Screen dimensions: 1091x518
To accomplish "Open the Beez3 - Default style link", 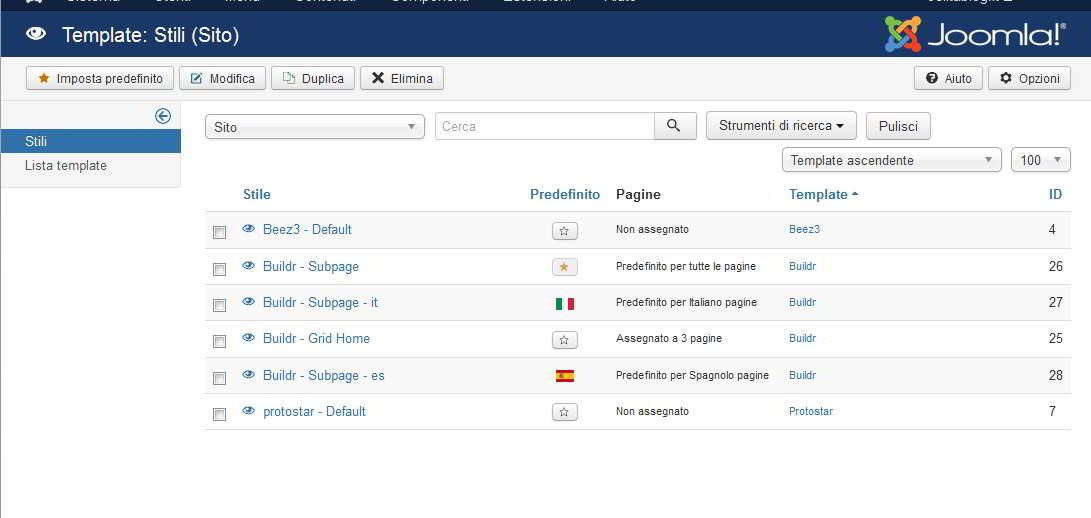I will point(307,229).
